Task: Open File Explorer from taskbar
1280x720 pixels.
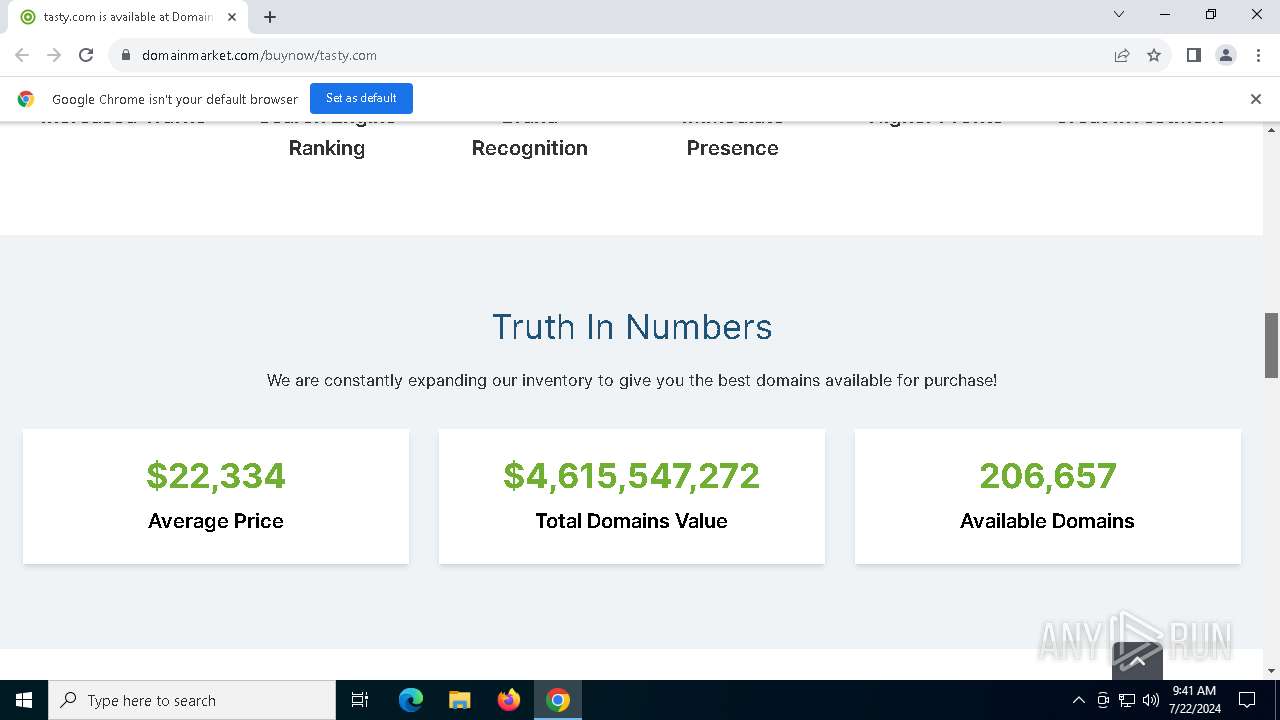Action: (460, 700)
